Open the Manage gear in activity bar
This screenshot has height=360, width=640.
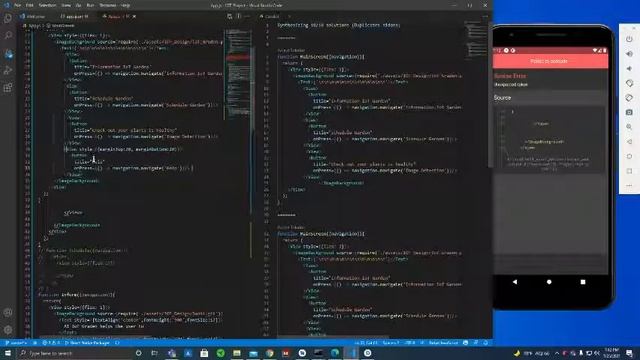[x=8, y=329]
